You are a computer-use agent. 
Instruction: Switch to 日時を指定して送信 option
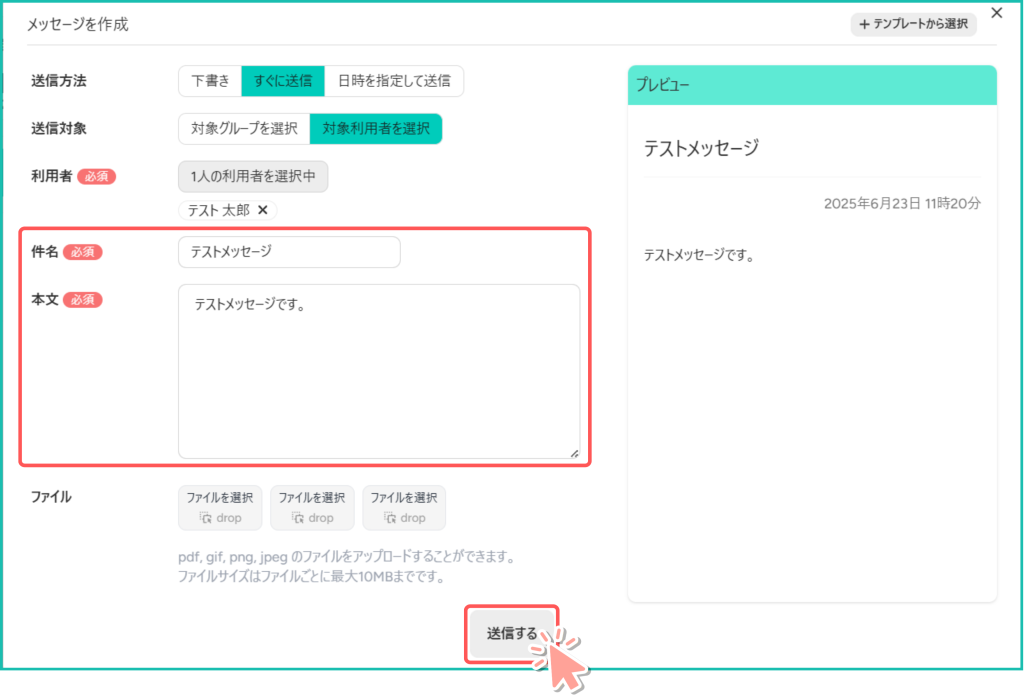click(x=394, y=81)
